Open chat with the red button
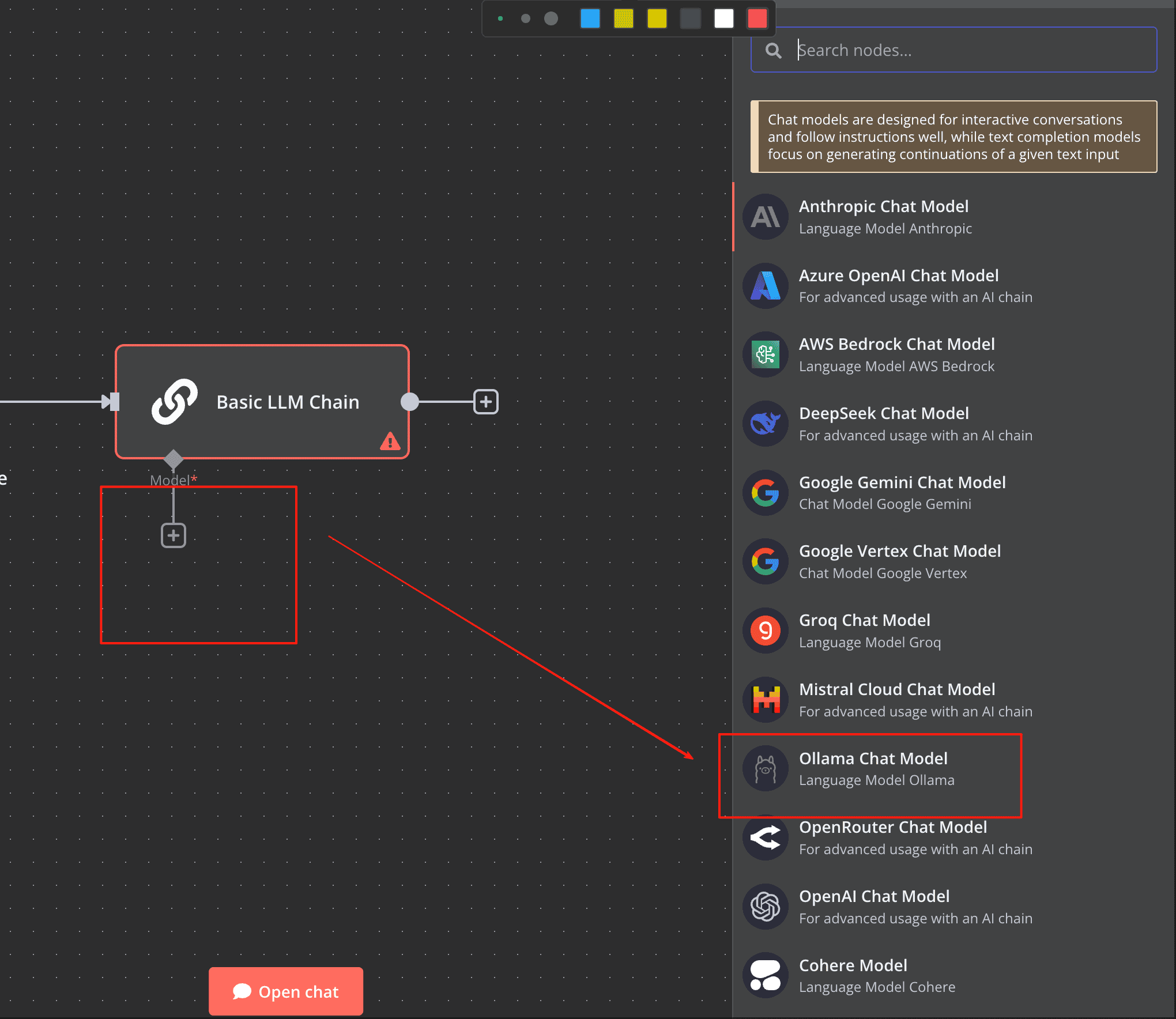 286,991
